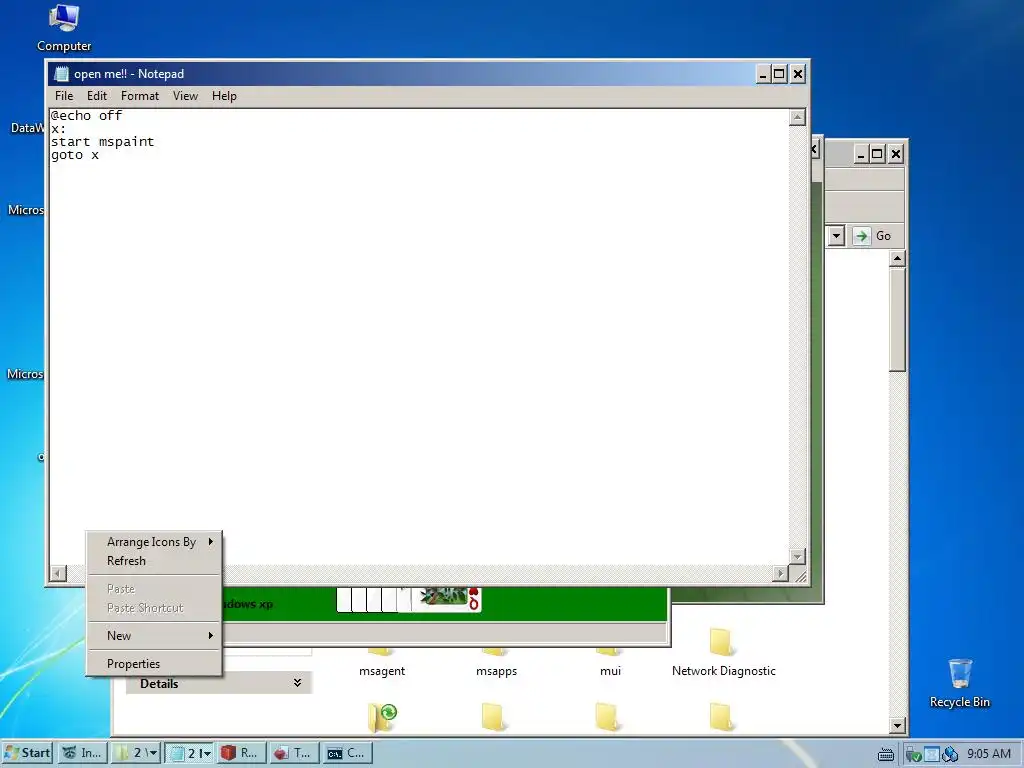The image size is (1024, 768).
Task: Choose Refresh in the context menu
Action: pos(154,561)
